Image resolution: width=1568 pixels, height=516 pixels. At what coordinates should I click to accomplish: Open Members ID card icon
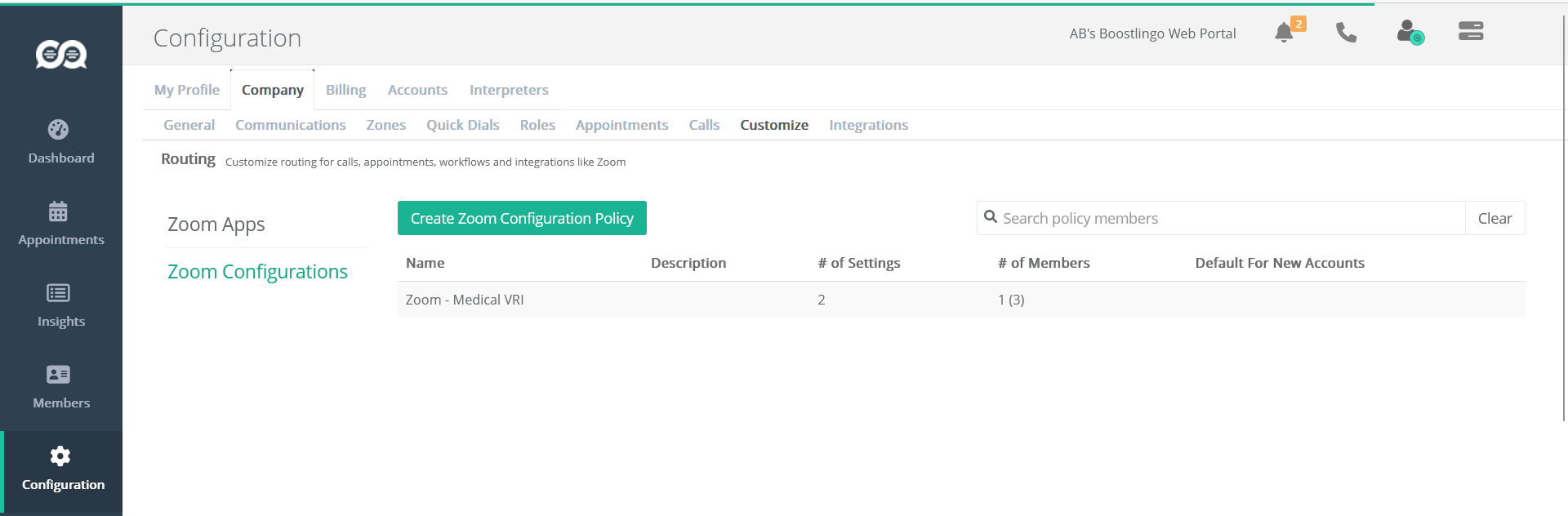[x=58, y=374]
